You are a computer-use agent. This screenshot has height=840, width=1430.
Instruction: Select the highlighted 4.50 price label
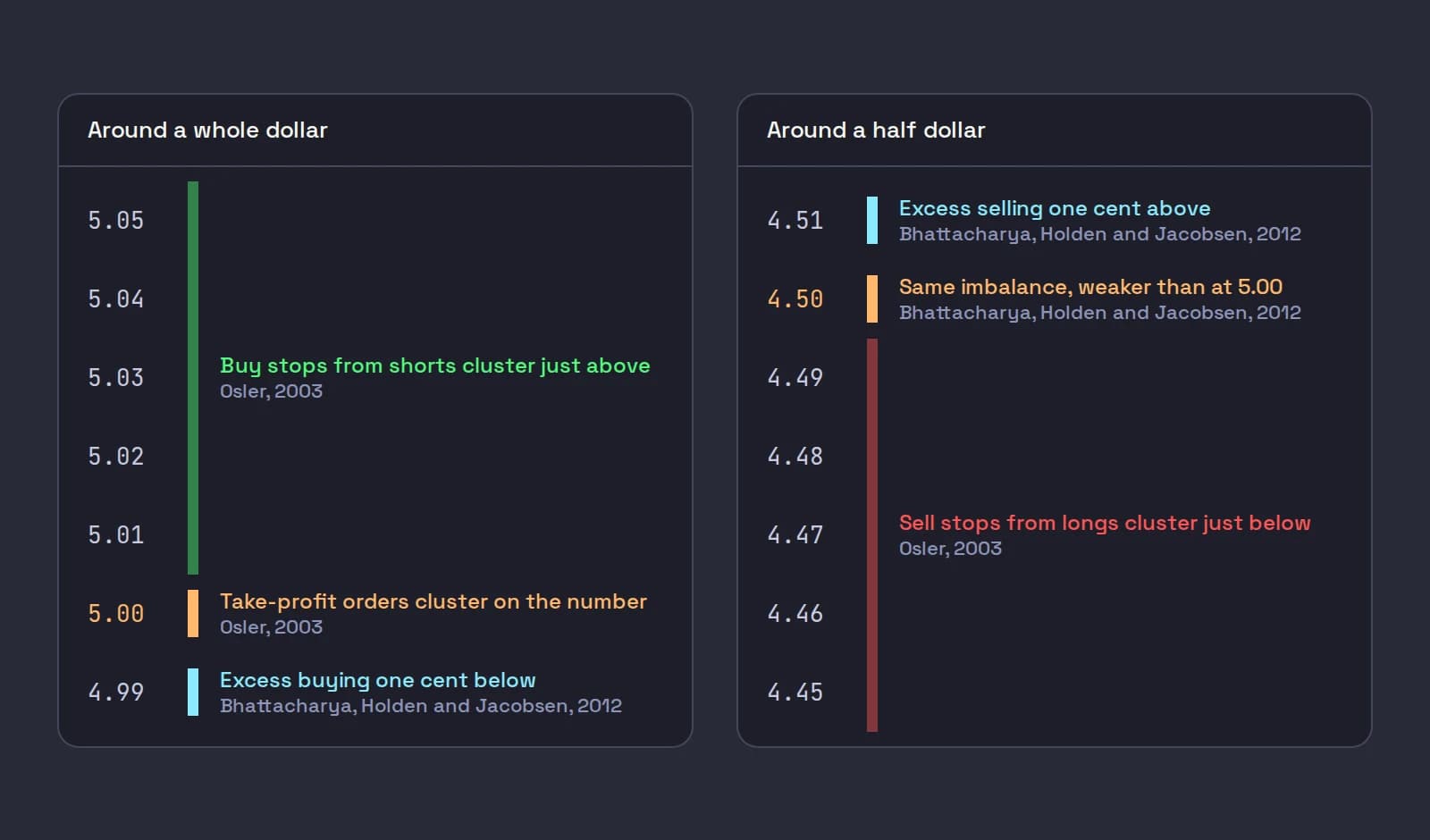[795, 299]
